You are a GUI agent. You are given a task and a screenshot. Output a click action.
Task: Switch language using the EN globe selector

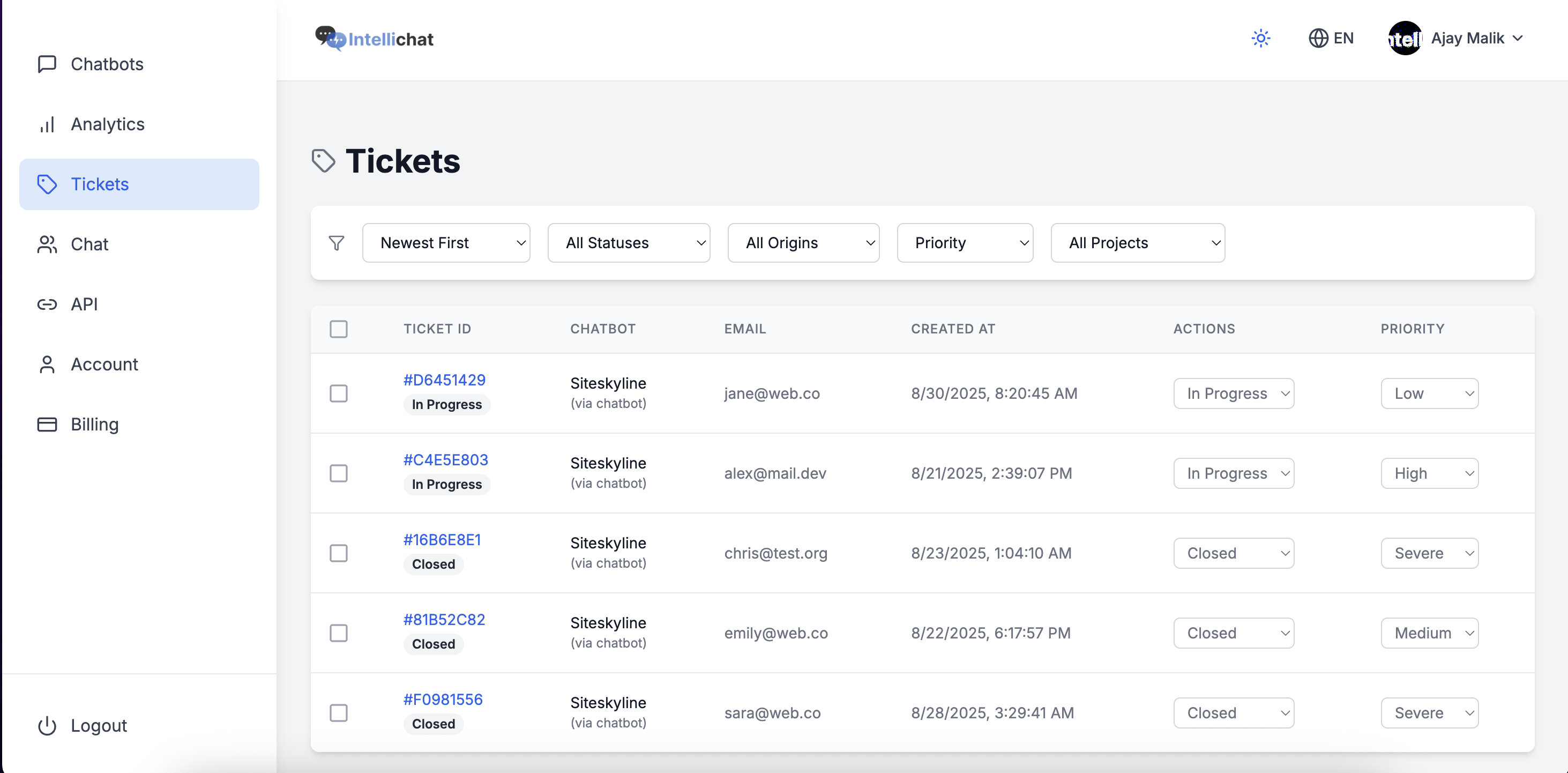coord(1331,38)
